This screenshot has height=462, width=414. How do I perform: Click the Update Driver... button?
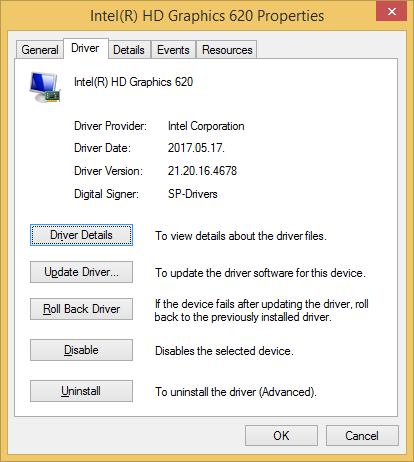point(81,272)
